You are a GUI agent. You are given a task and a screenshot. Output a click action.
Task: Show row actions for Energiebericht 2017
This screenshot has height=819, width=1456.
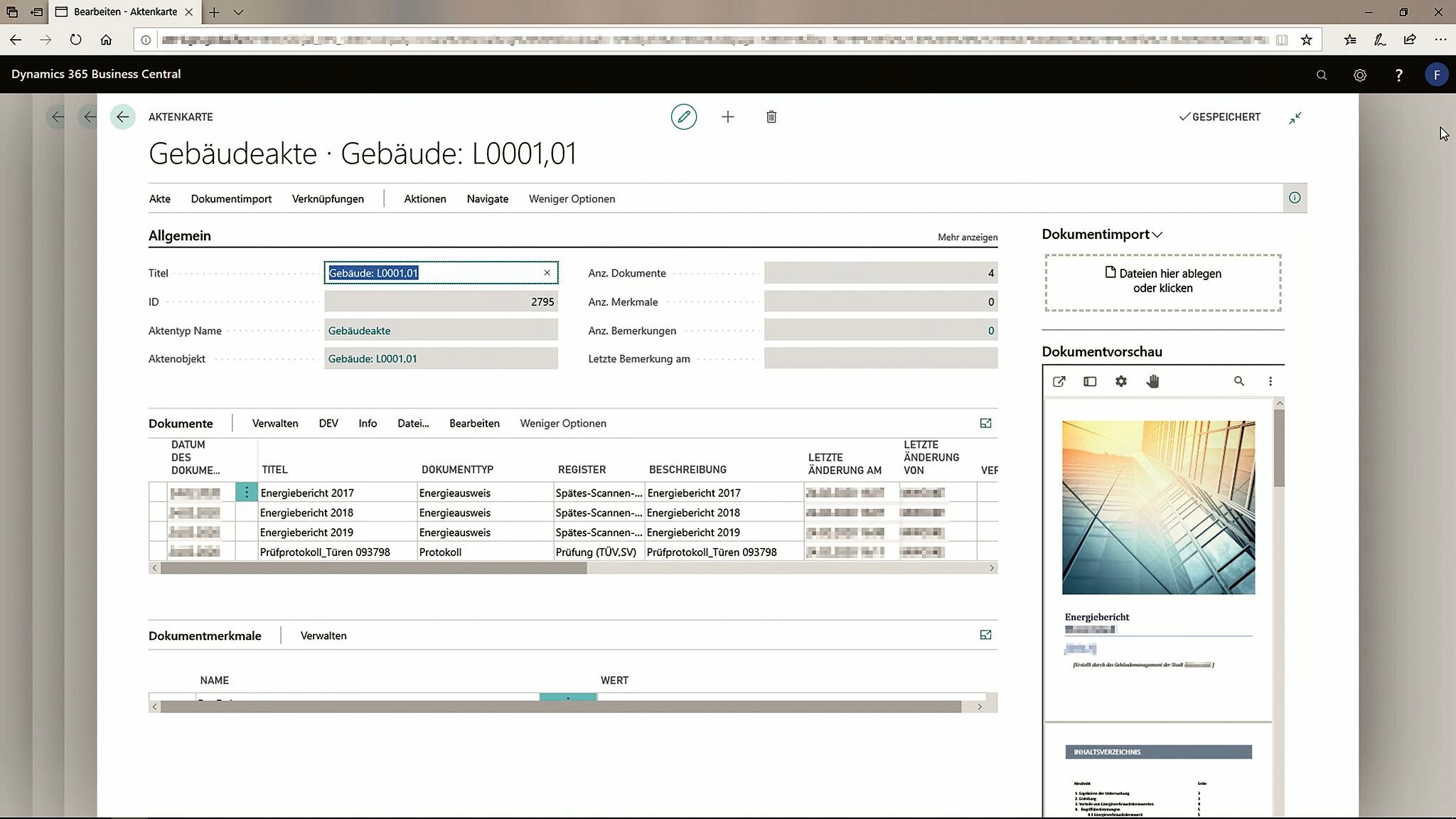click(x=246, y=492)
